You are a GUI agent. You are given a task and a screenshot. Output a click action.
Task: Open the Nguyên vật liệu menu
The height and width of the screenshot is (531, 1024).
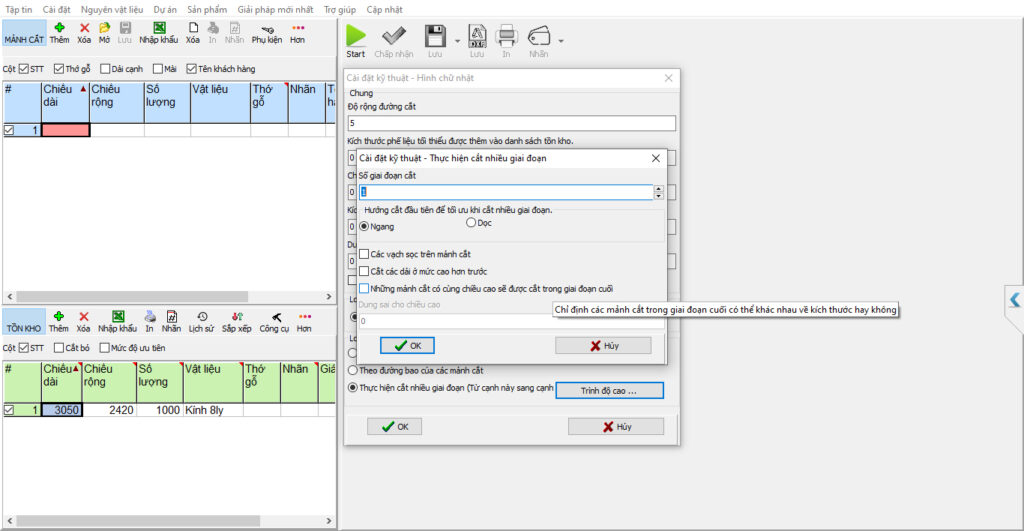[x=111, y=8]
